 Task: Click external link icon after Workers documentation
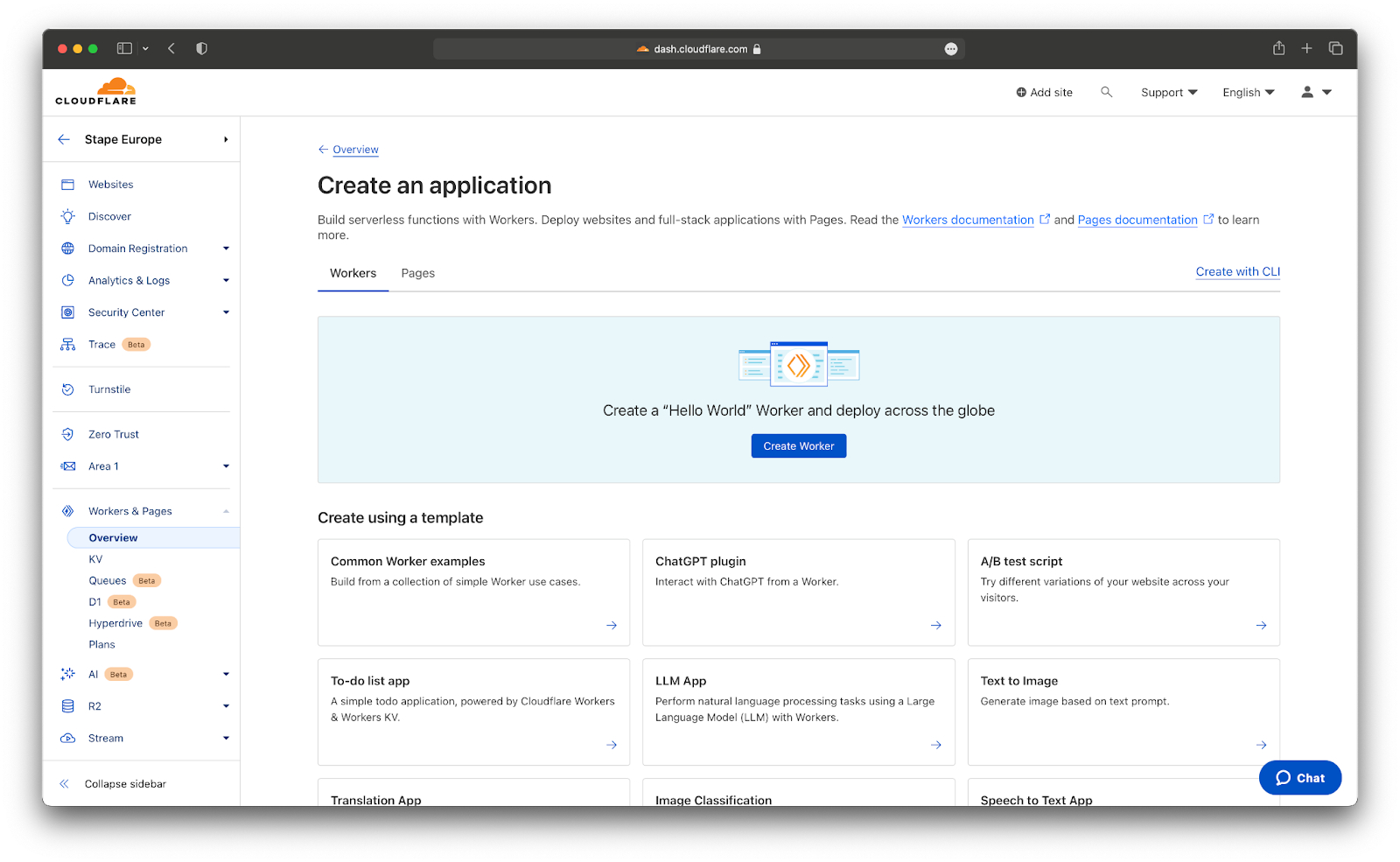pyautogui.click(x=1044, y=219)
